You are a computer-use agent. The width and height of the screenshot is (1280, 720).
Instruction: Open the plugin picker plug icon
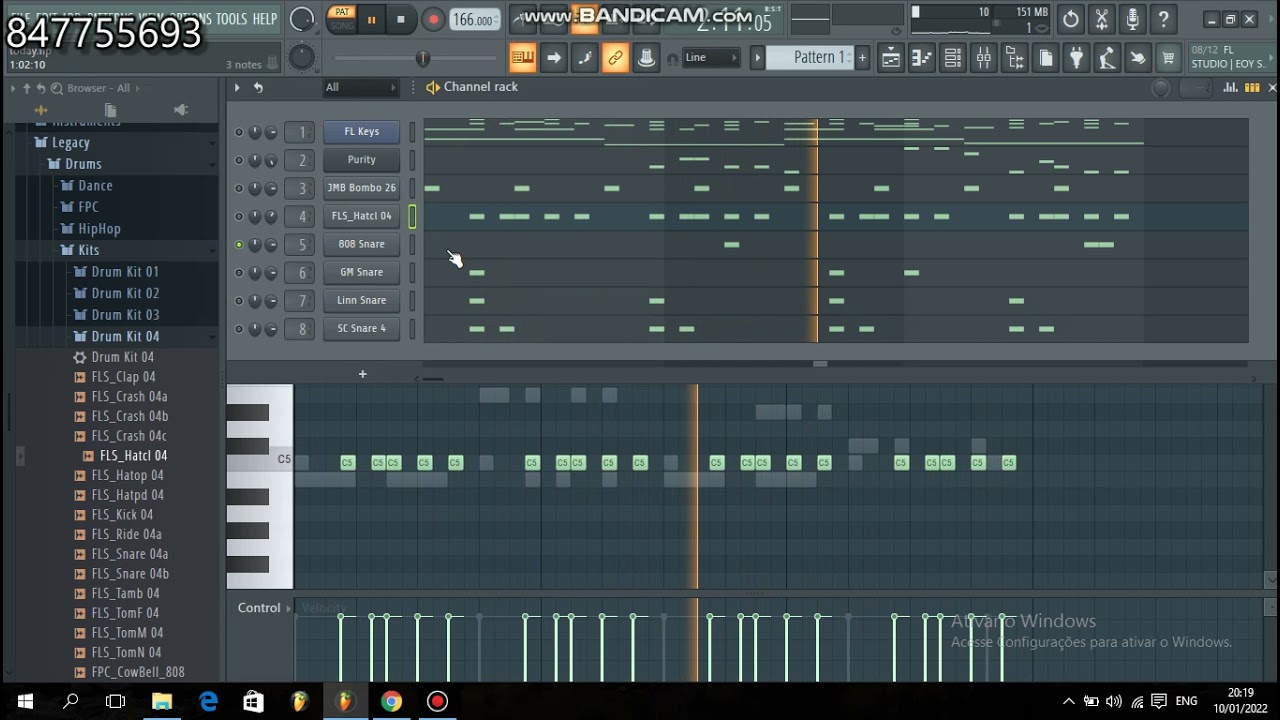pos(1076,58)
